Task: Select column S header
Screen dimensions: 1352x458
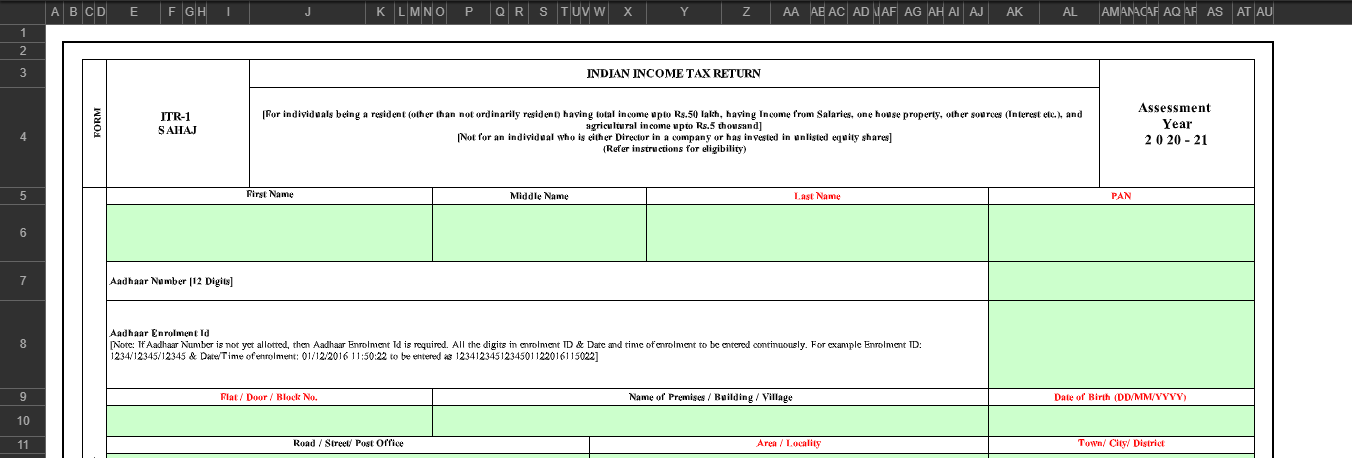Action: [543, 12]
